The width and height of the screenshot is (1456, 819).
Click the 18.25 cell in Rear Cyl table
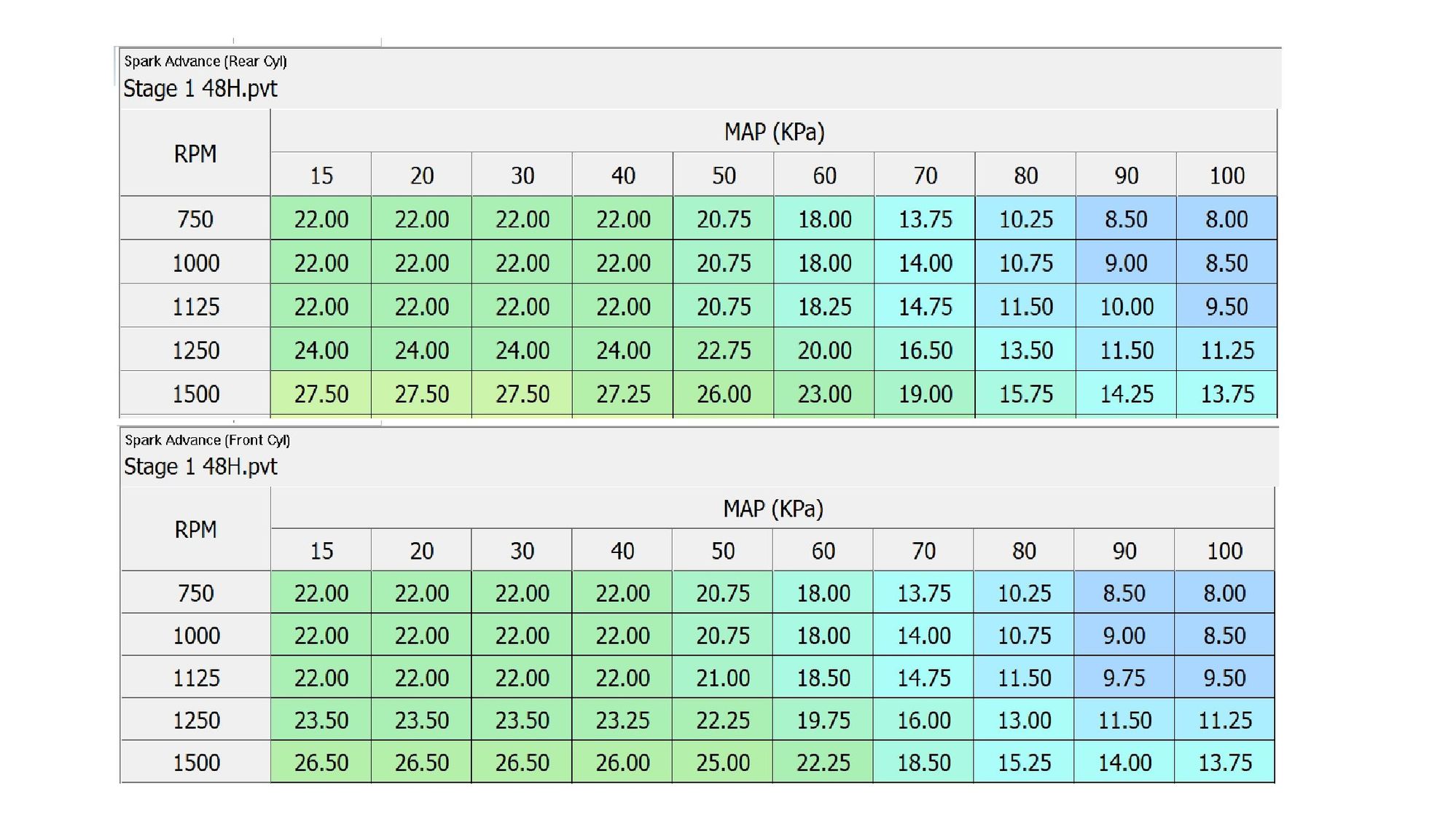[x=824, y=307]
